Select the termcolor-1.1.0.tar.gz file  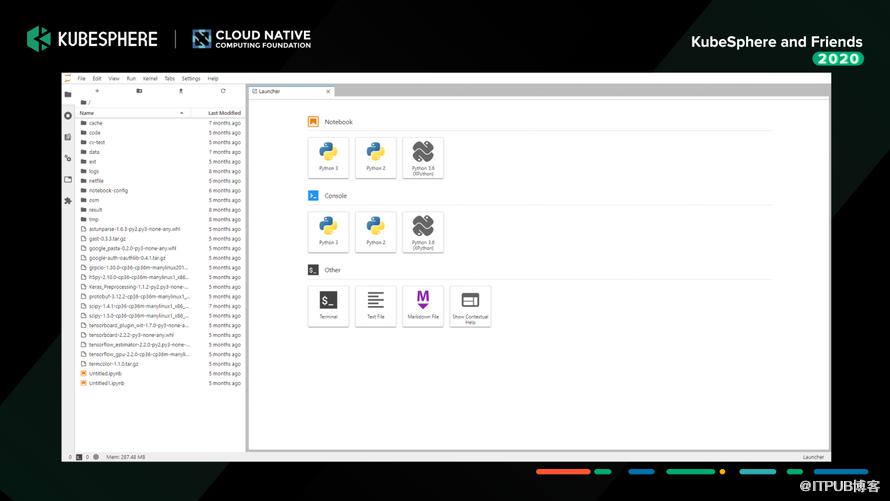click(x=161, y=364)
